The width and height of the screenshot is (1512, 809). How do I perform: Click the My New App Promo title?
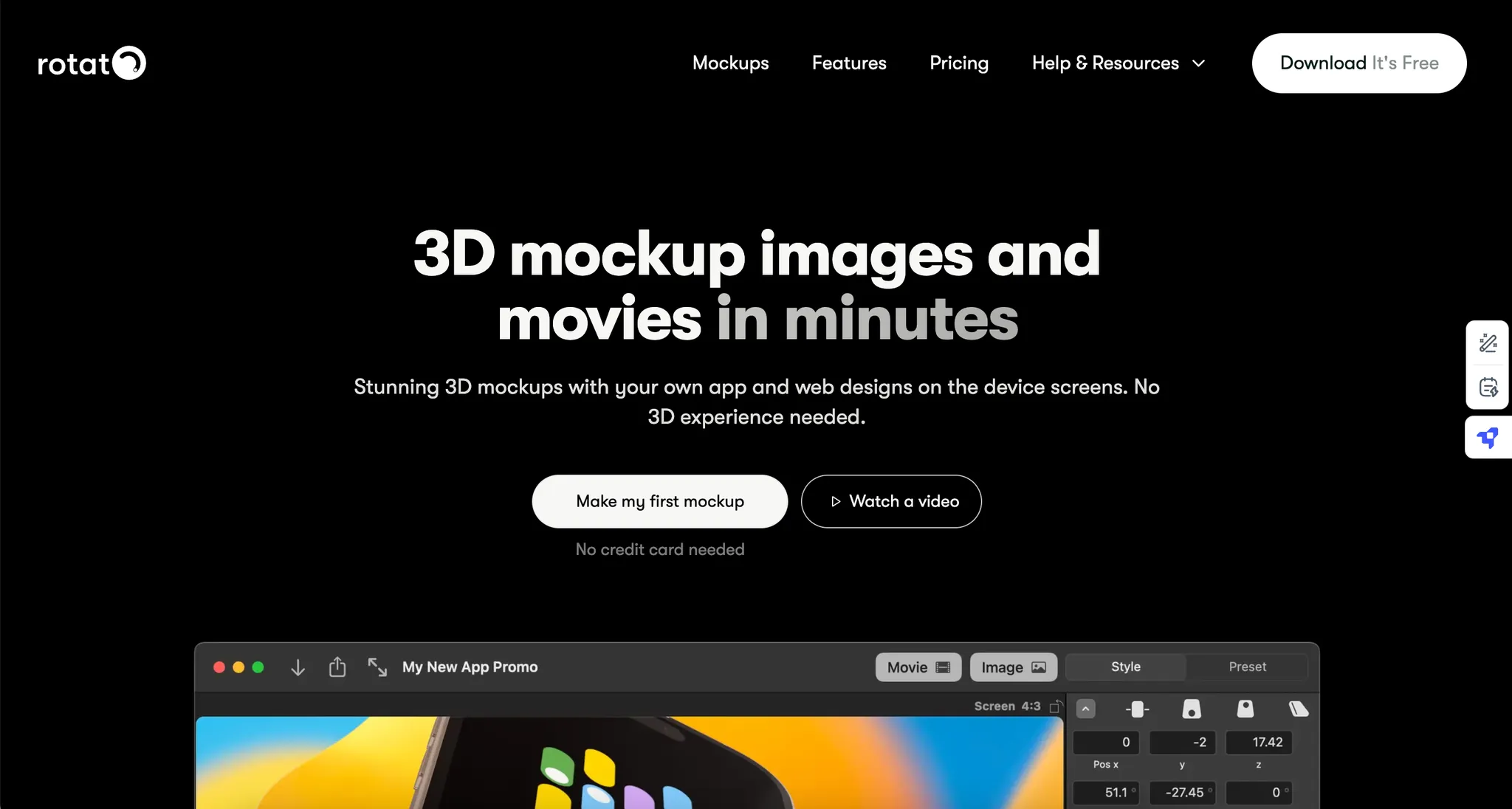(470, 667)
